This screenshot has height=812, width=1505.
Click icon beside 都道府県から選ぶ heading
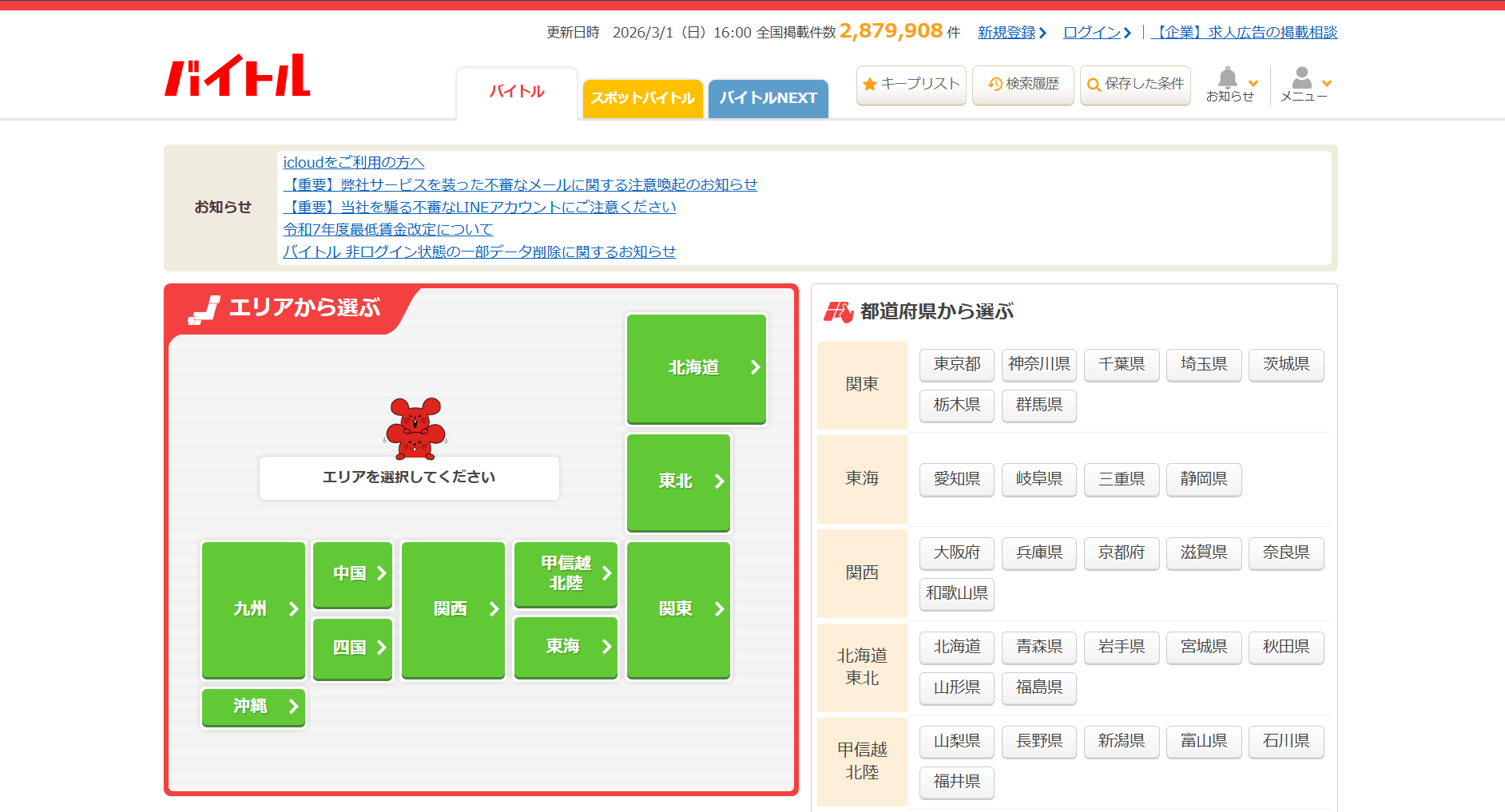839,311
